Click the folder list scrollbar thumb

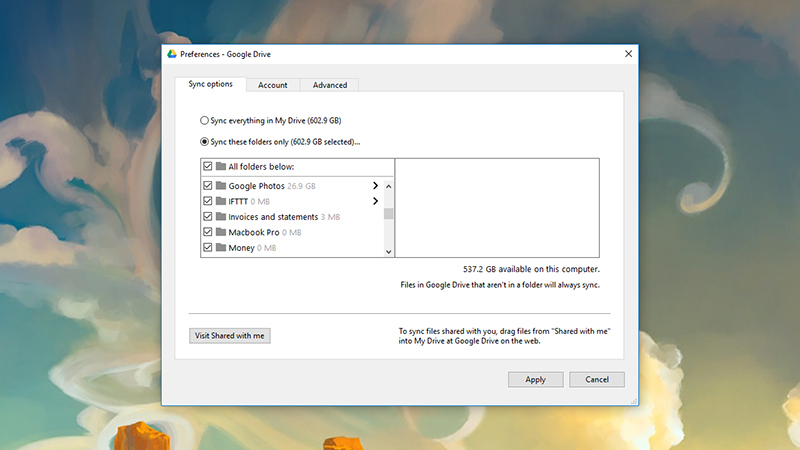point(389,213)
